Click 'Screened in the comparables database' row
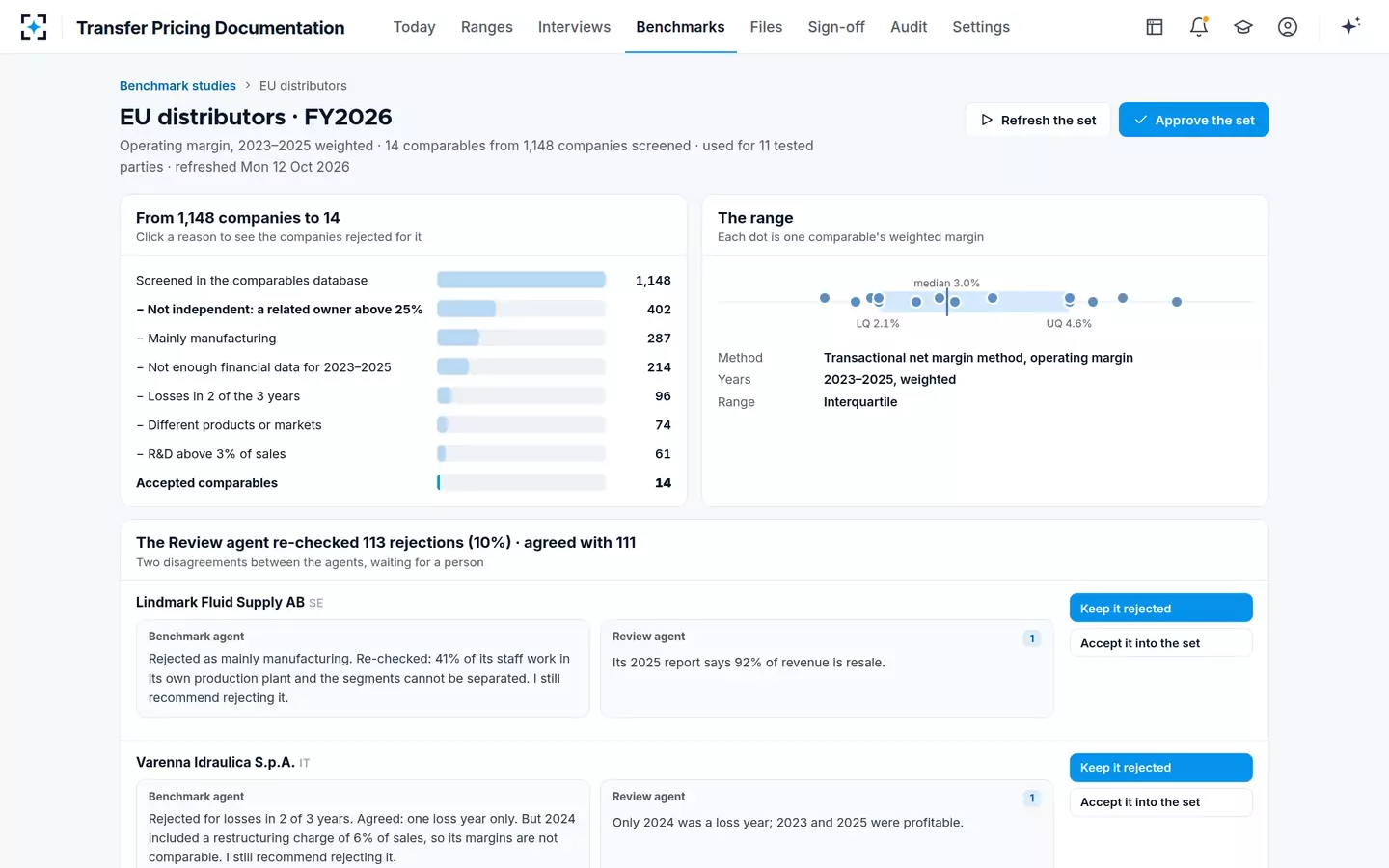 coord(403,281)
